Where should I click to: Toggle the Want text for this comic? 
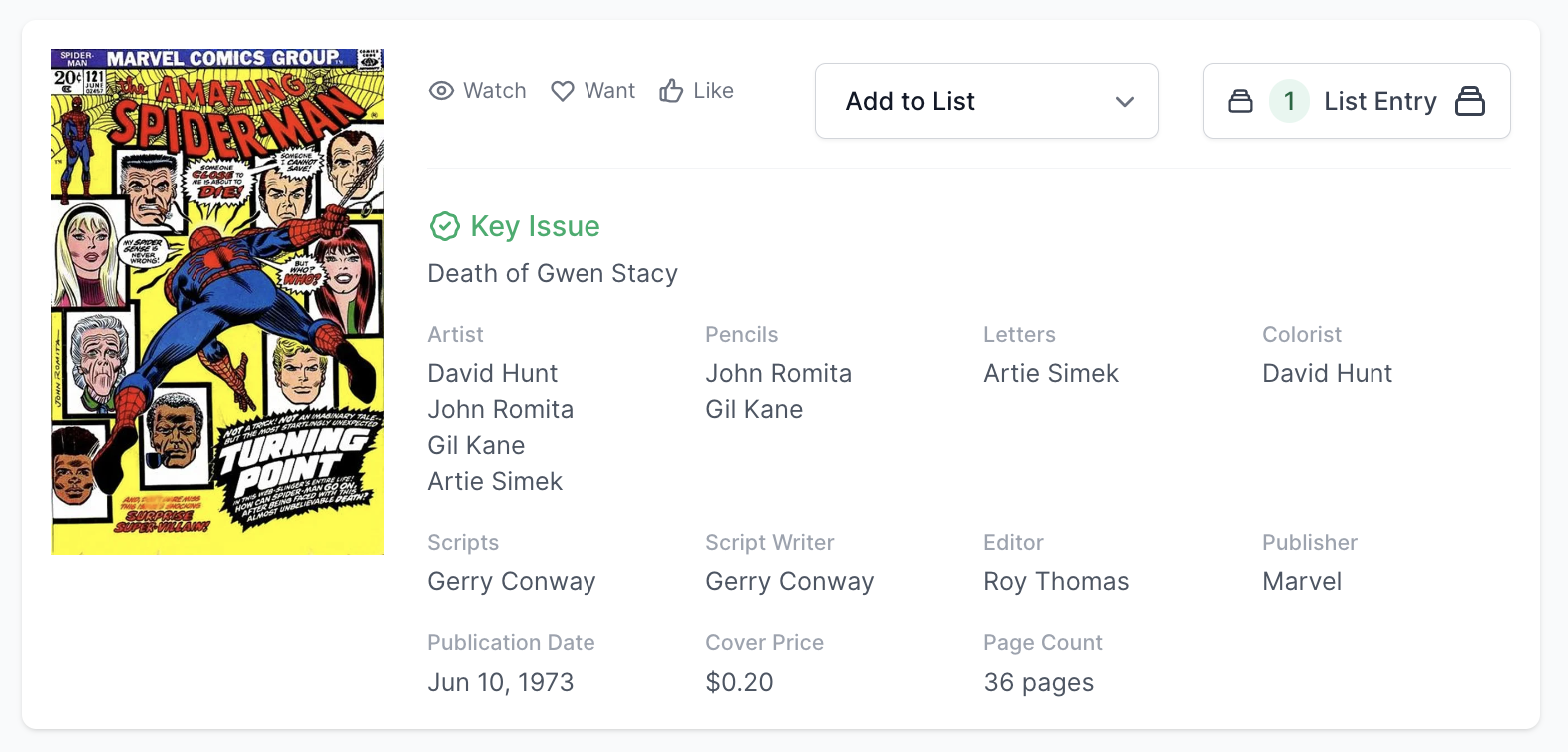(609, 91)
